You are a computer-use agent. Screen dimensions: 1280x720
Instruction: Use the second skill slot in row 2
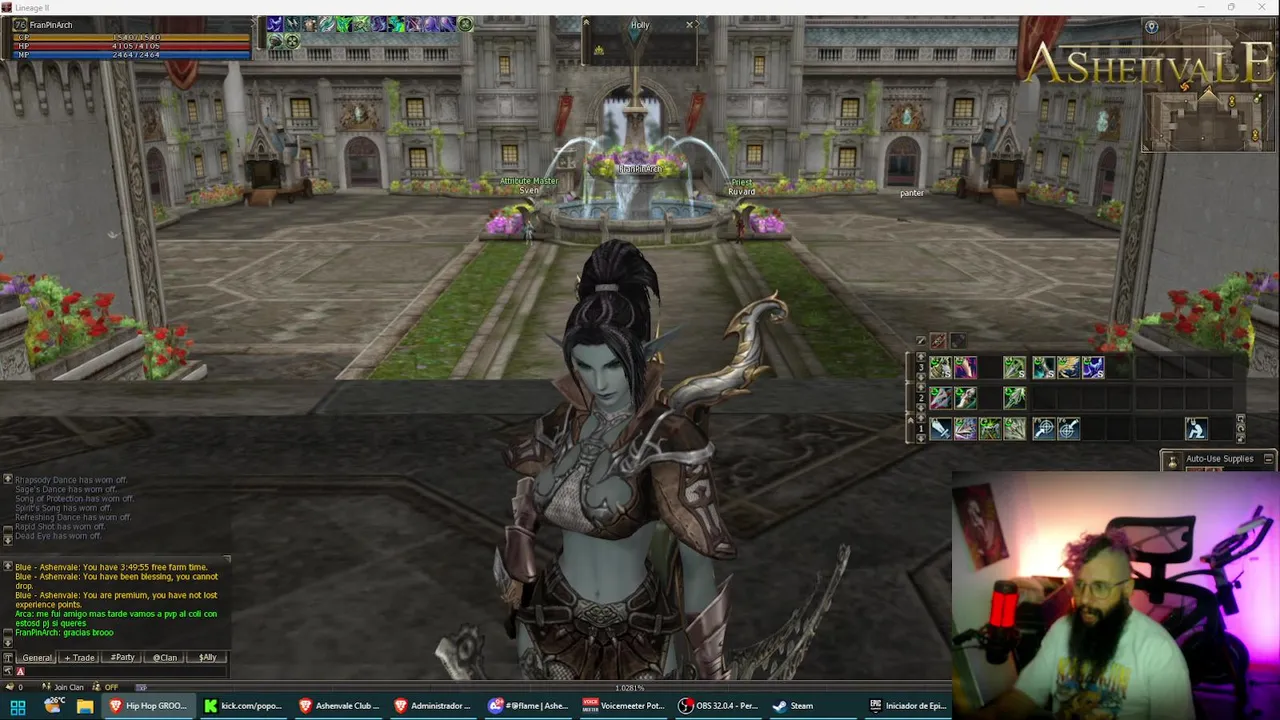point(965,398)
